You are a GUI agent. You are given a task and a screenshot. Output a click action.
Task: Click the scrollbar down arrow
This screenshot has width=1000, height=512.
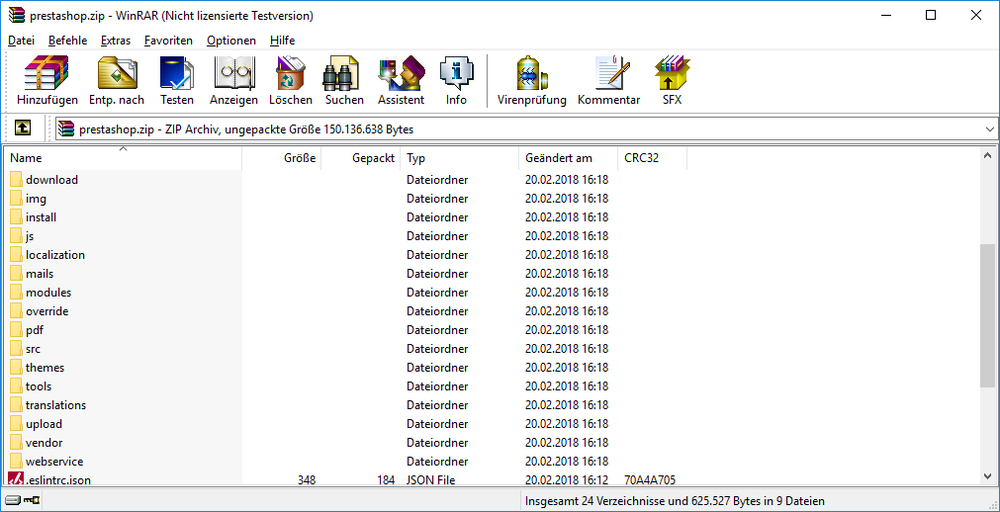987,476
